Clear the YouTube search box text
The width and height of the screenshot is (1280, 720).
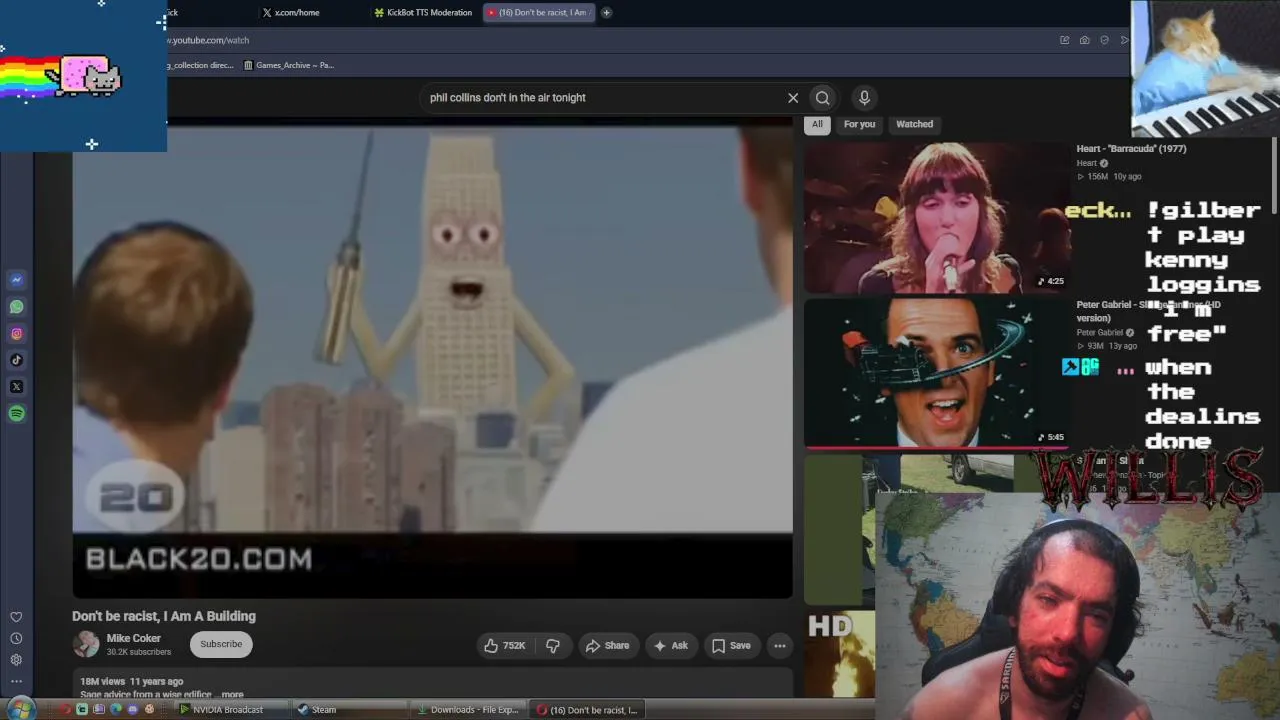click(x=793, y=98)
